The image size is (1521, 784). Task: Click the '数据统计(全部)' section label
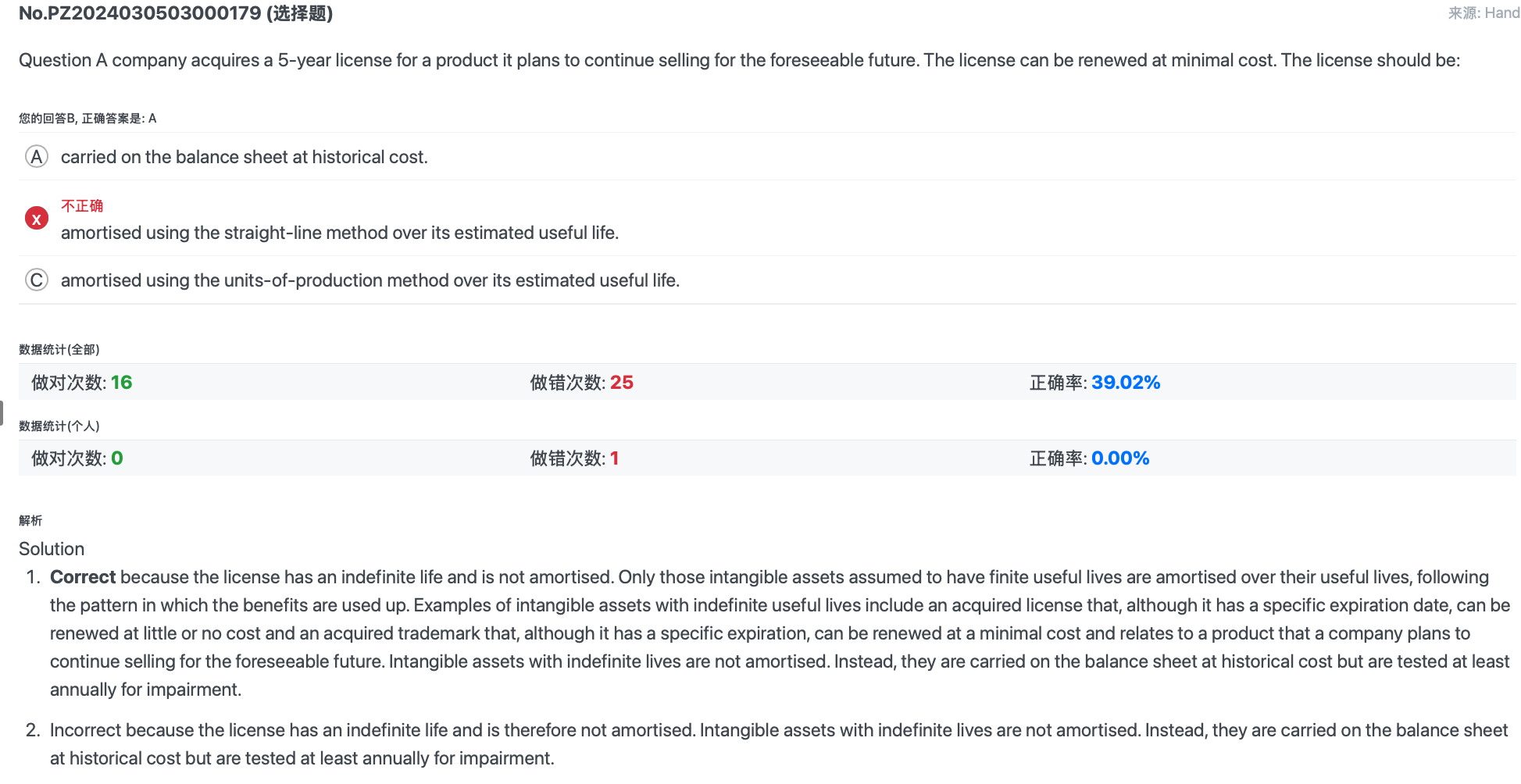(59, 349)
